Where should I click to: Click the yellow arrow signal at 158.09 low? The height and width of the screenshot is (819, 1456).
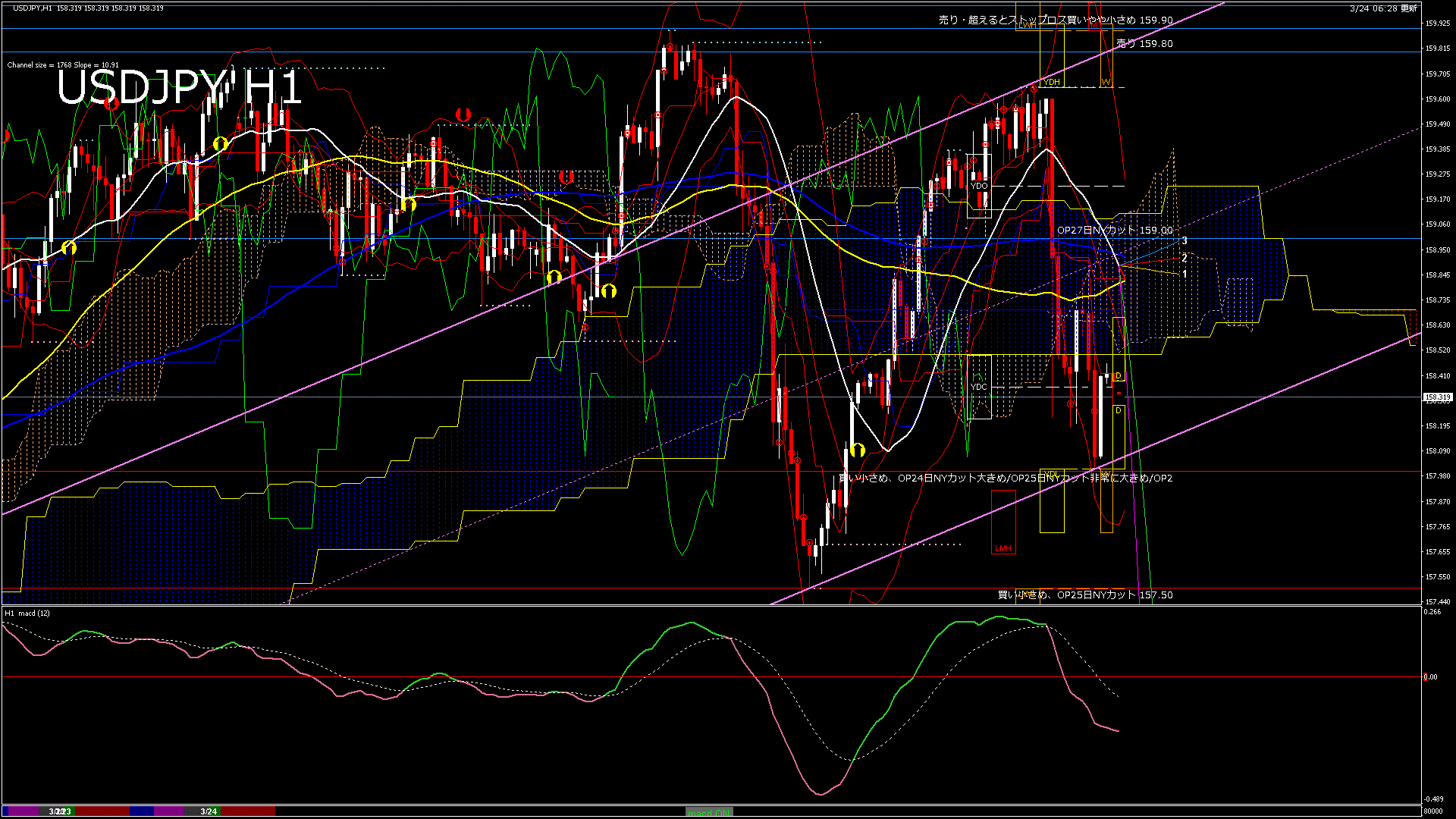click(858, 450)
